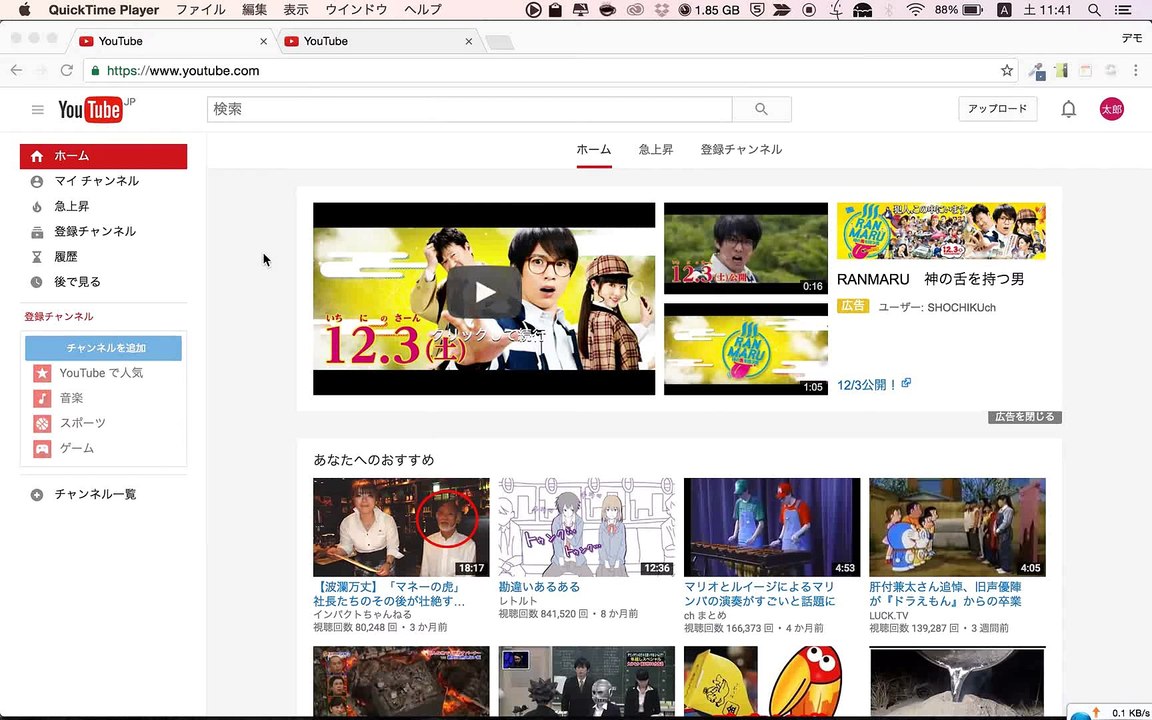The width and height of the screenshot is (1152, 720).
Task: Click the YouTube JP logo
Action: click(x=96, y=109)
